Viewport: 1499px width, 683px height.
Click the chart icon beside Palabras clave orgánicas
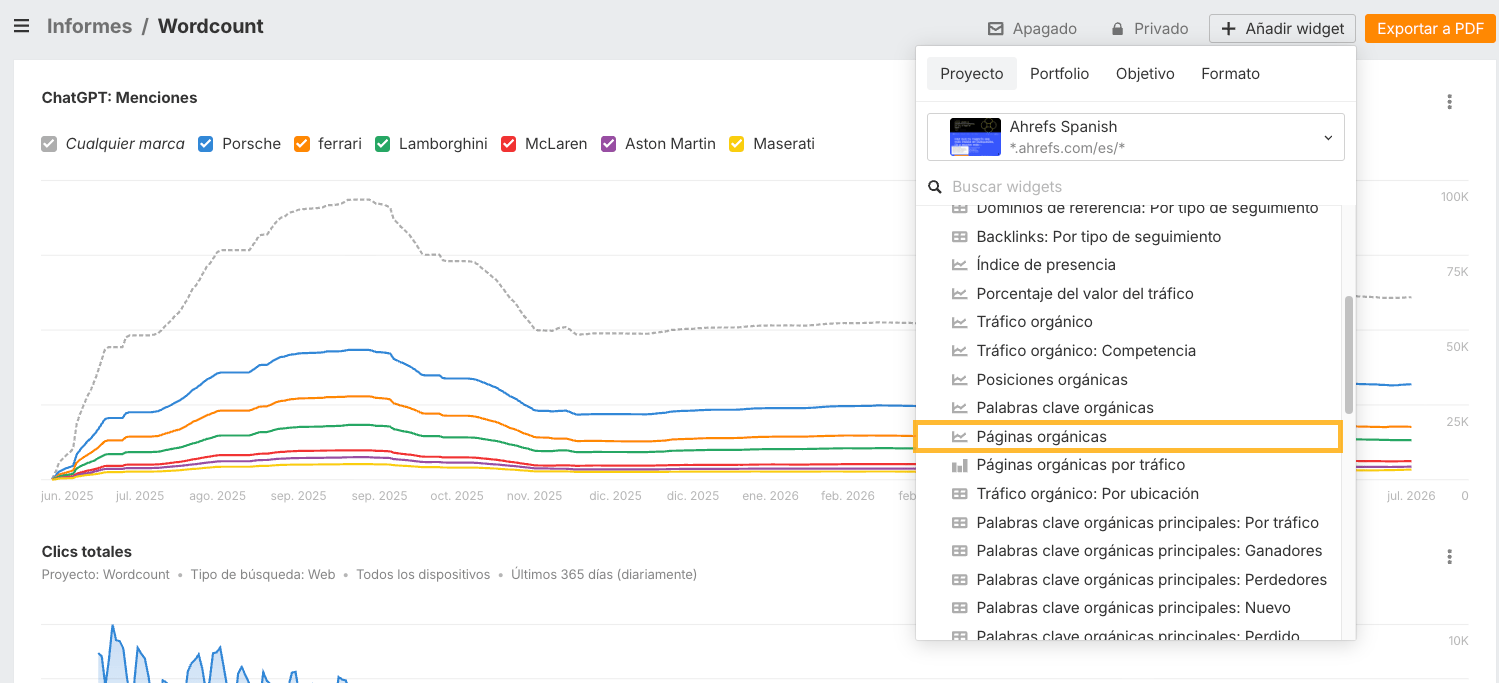coord(959,408)
